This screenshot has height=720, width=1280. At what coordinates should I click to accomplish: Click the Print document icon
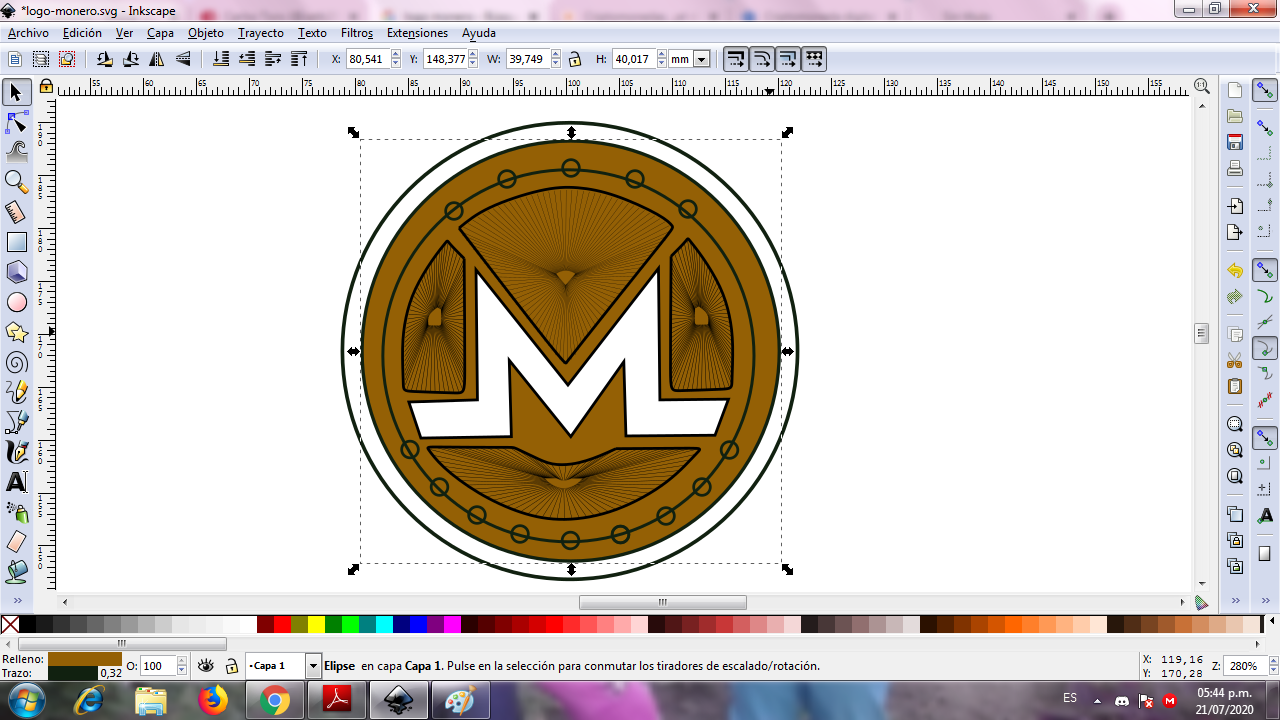[1235, 168]
